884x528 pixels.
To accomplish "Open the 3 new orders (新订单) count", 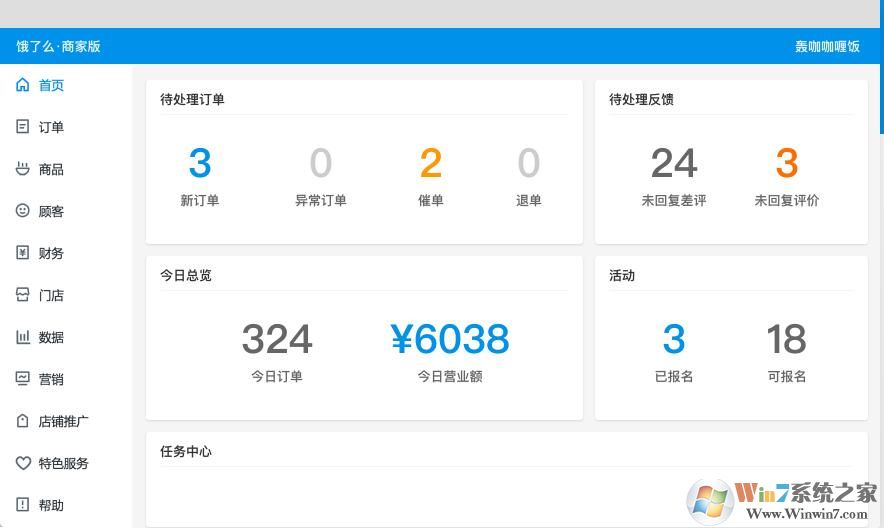I will [200, 164].
